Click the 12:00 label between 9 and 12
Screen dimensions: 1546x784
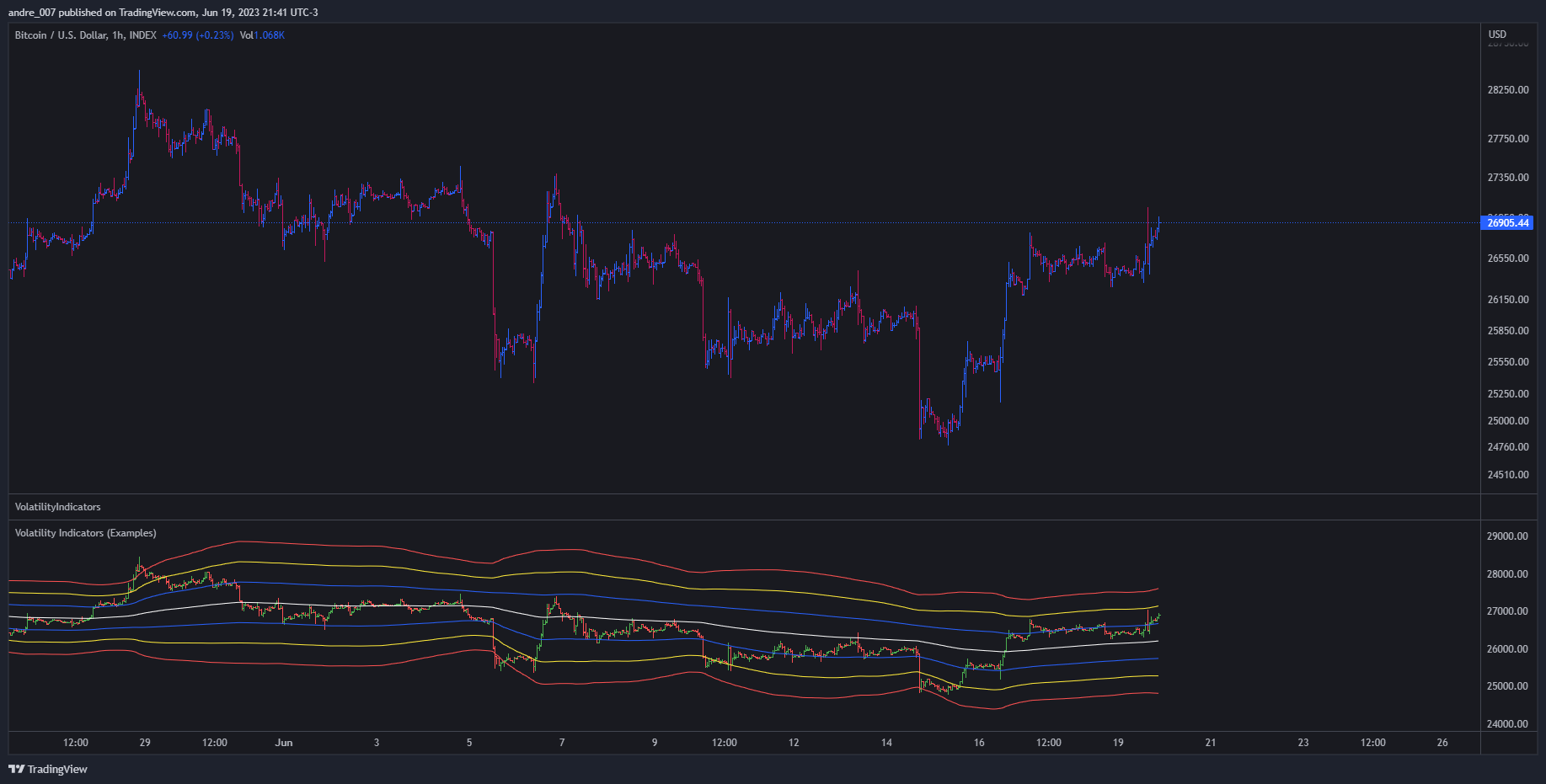coord(725,743)
